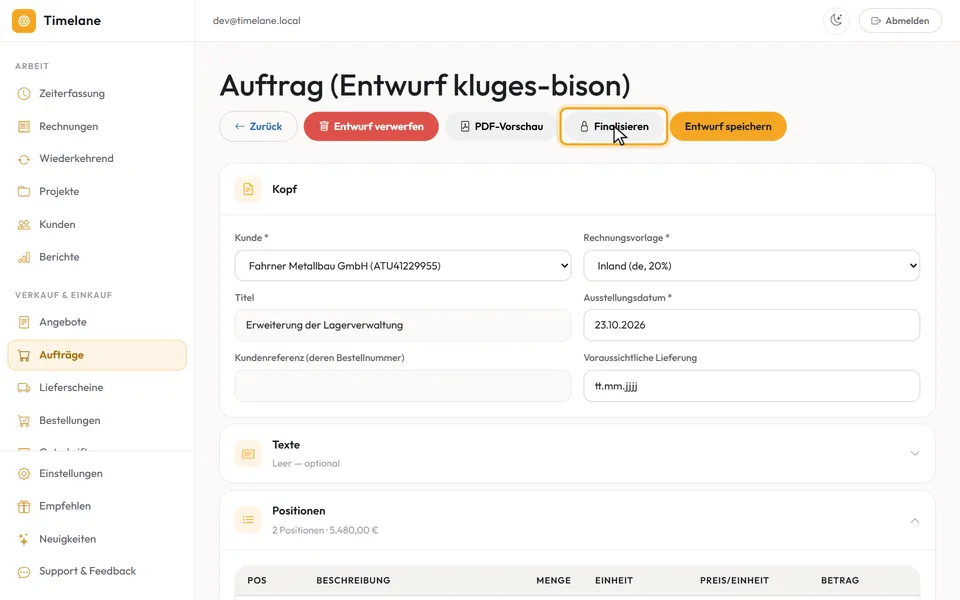Image resolution: width=960 pixels, height=600 pixels.
Task: Discard draft with Entwurf verwerfen
Action: (x=371, y=127)
